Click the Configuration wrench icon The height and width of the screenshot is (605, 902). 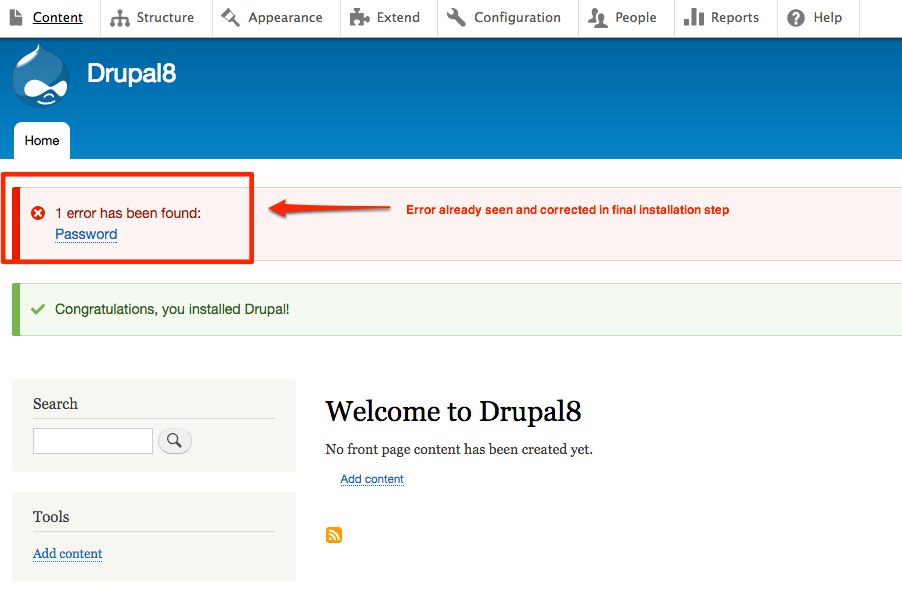pos(456,18)
